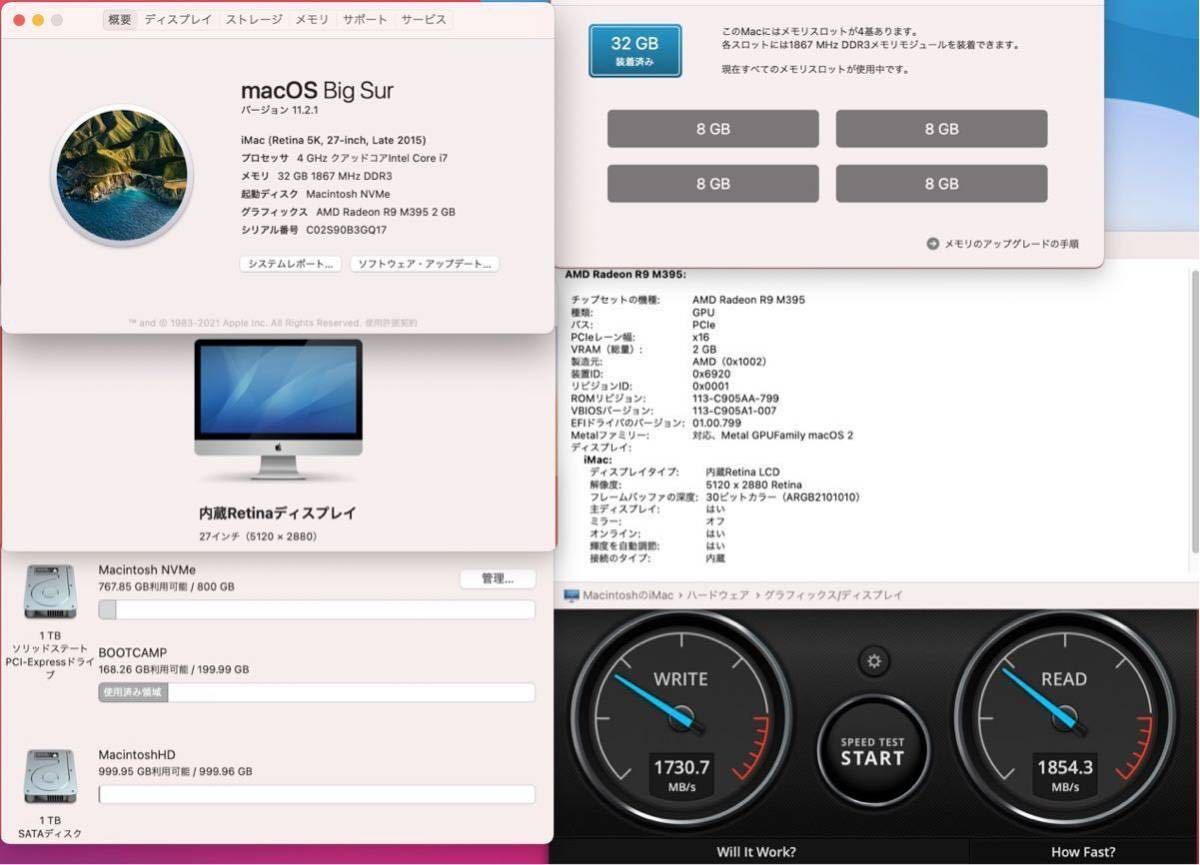This screenshot has height=865, width=1200.
Task: Open the メモリのアップグレードの手順 link
Action: point(1011,243)
